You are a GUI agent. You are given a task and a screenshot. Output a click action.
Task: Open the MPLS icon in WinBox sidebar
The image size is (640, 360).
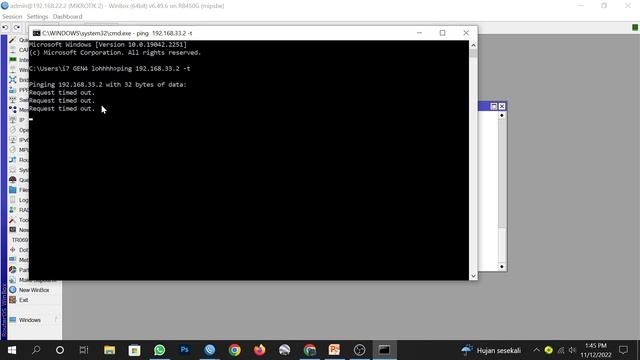pyautogui.click(x=13, y=150)
